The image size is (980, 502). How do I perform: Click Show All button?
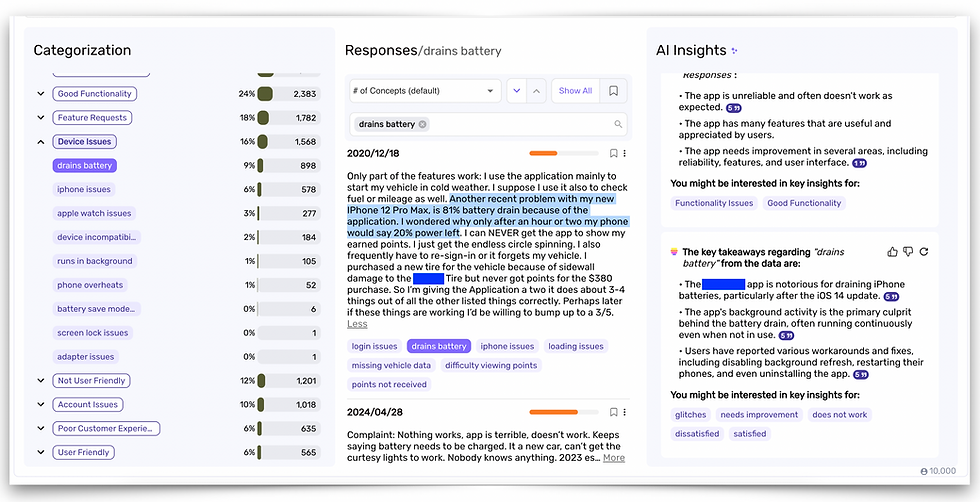[x=575, y=91]
